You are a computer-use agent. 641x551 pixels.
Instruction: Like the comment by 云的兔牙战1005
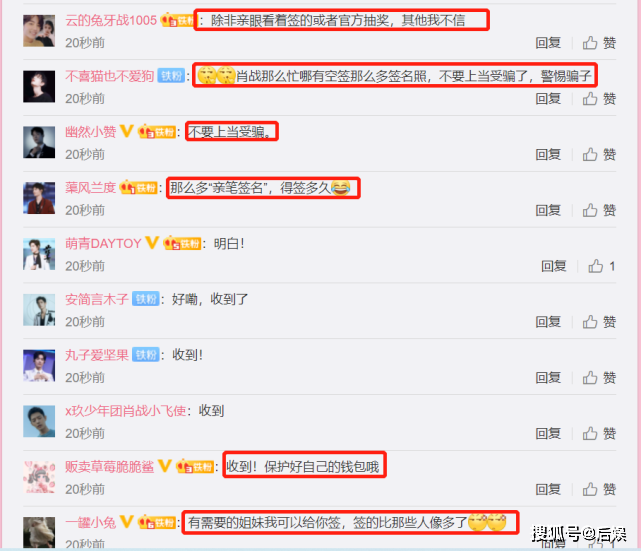[599, 43]
